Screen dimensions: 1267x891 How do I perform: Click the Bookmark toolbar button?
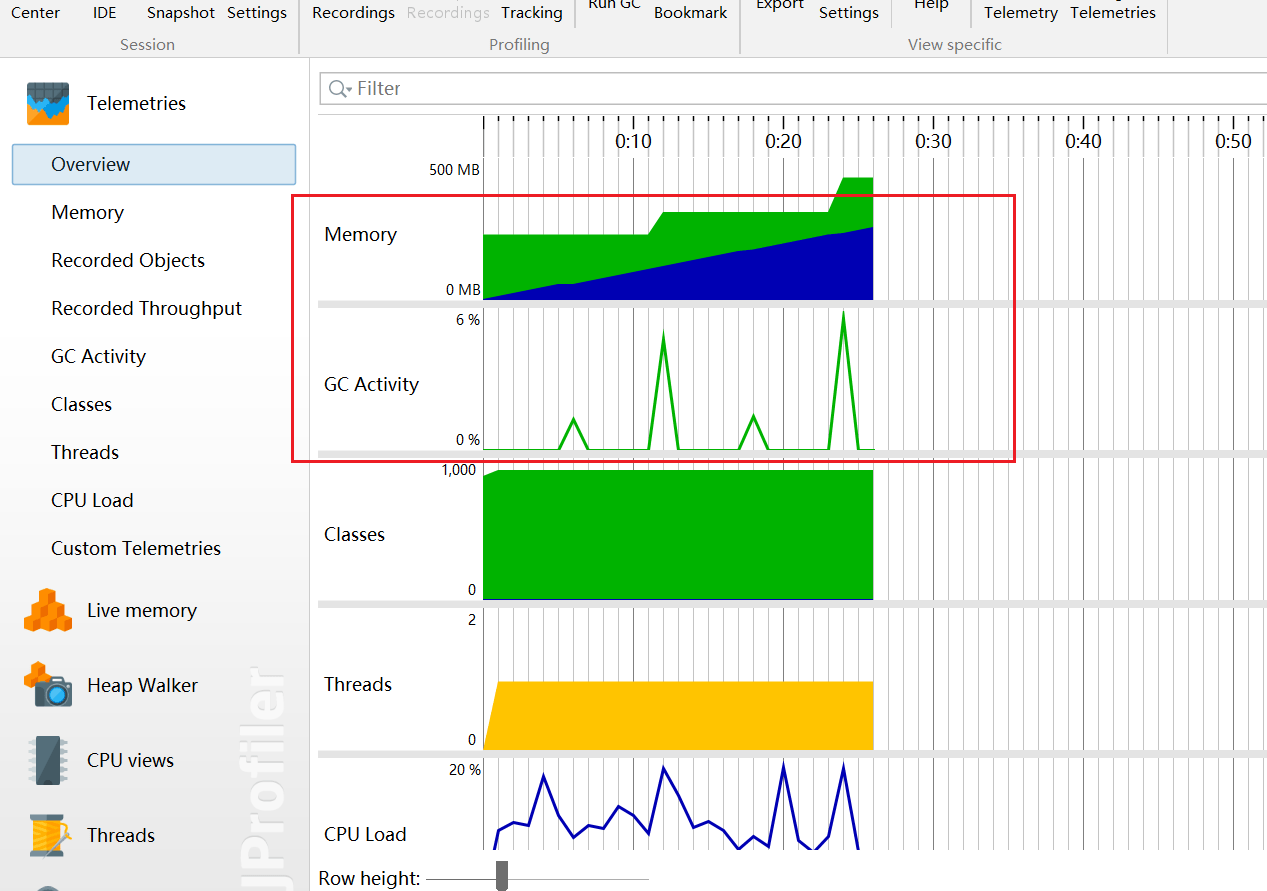tap(690, 13)
